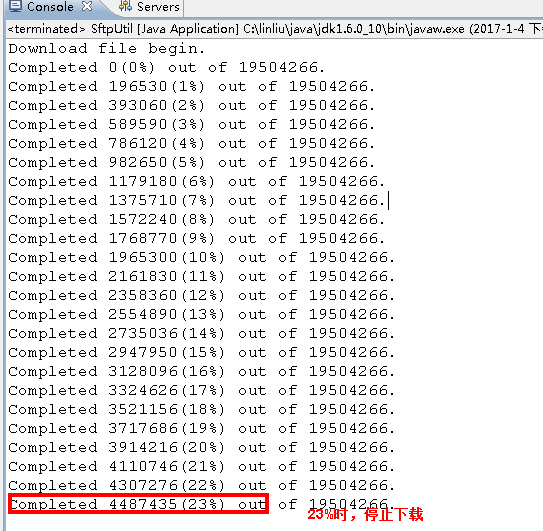Switch to the Console tab
The image size is (543, 531).
tap(50, 7)
